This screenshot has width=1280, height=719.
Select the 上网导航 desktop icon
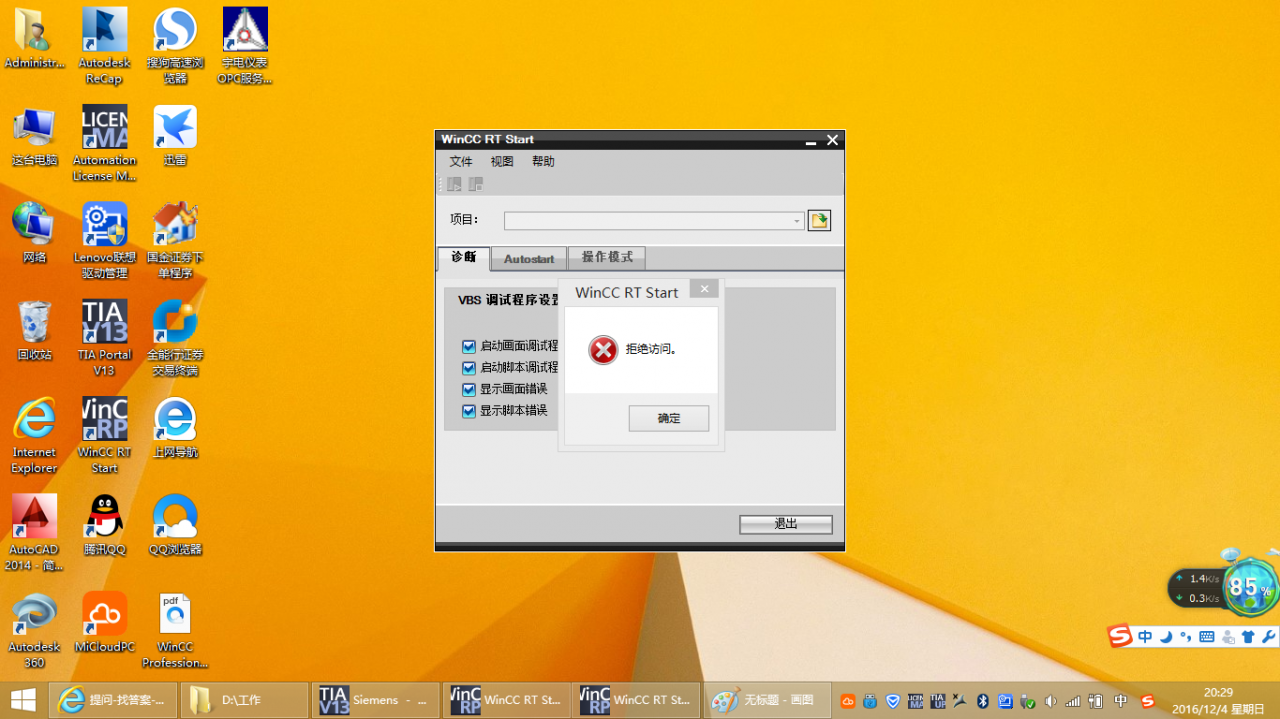tap(175, 427)
